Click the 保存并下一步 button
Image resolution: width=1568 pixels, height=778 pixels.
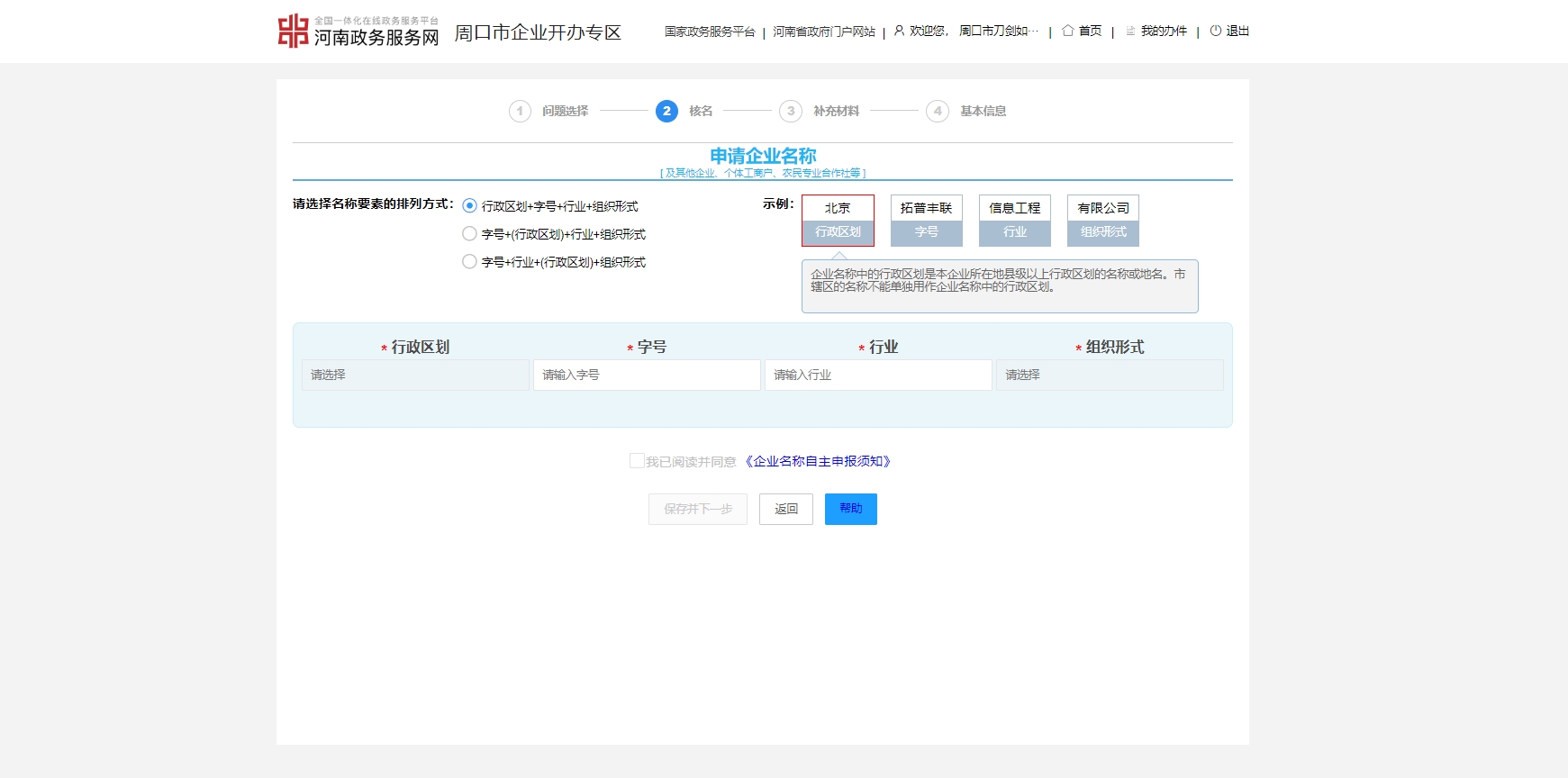(x=698, y=509)
